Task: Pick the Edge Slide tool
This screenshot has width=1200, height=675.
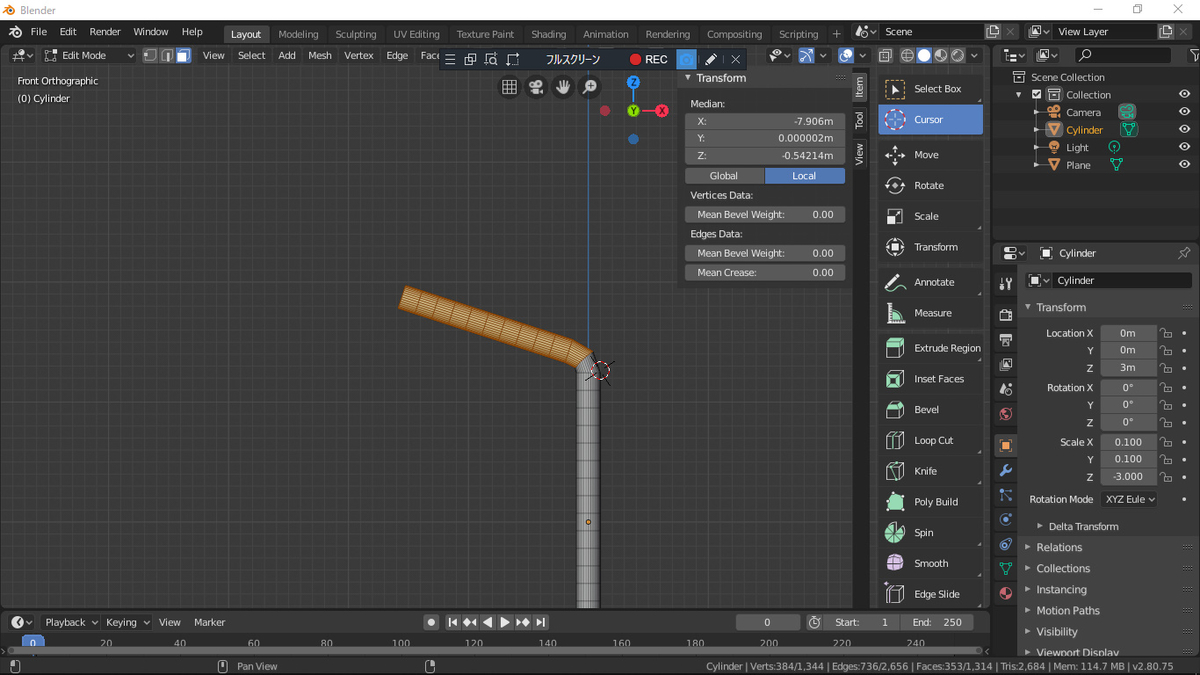Action: pos(930,594)
